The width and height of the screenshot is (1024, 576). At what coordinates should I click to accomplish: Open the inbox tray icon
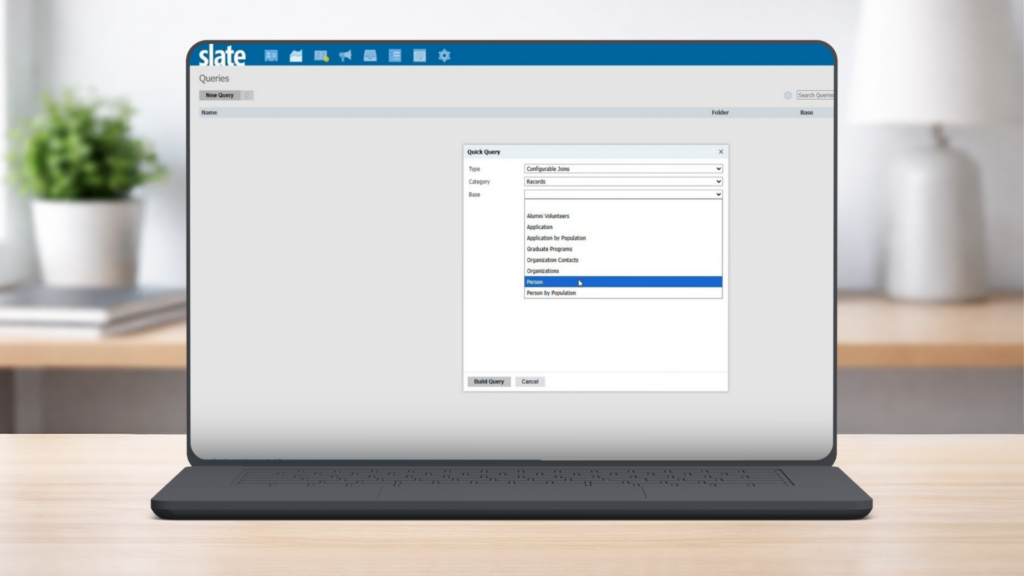point(370,56)
